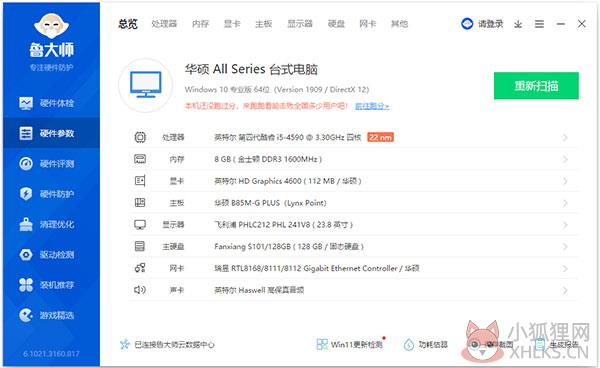Expand the 主硬盘 row chevron
600x368 pixels.
pos(565,246)
